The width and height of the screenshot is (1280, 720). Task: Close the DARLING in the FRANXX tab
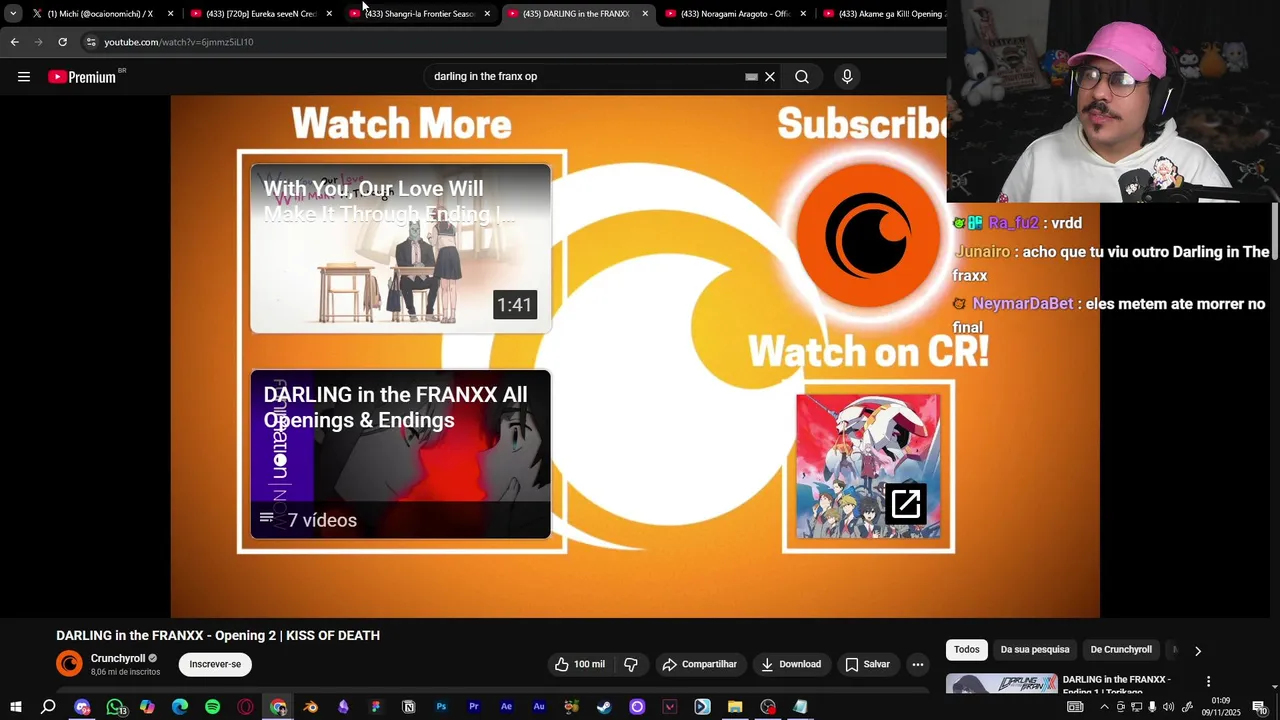[x=645, y=14]
